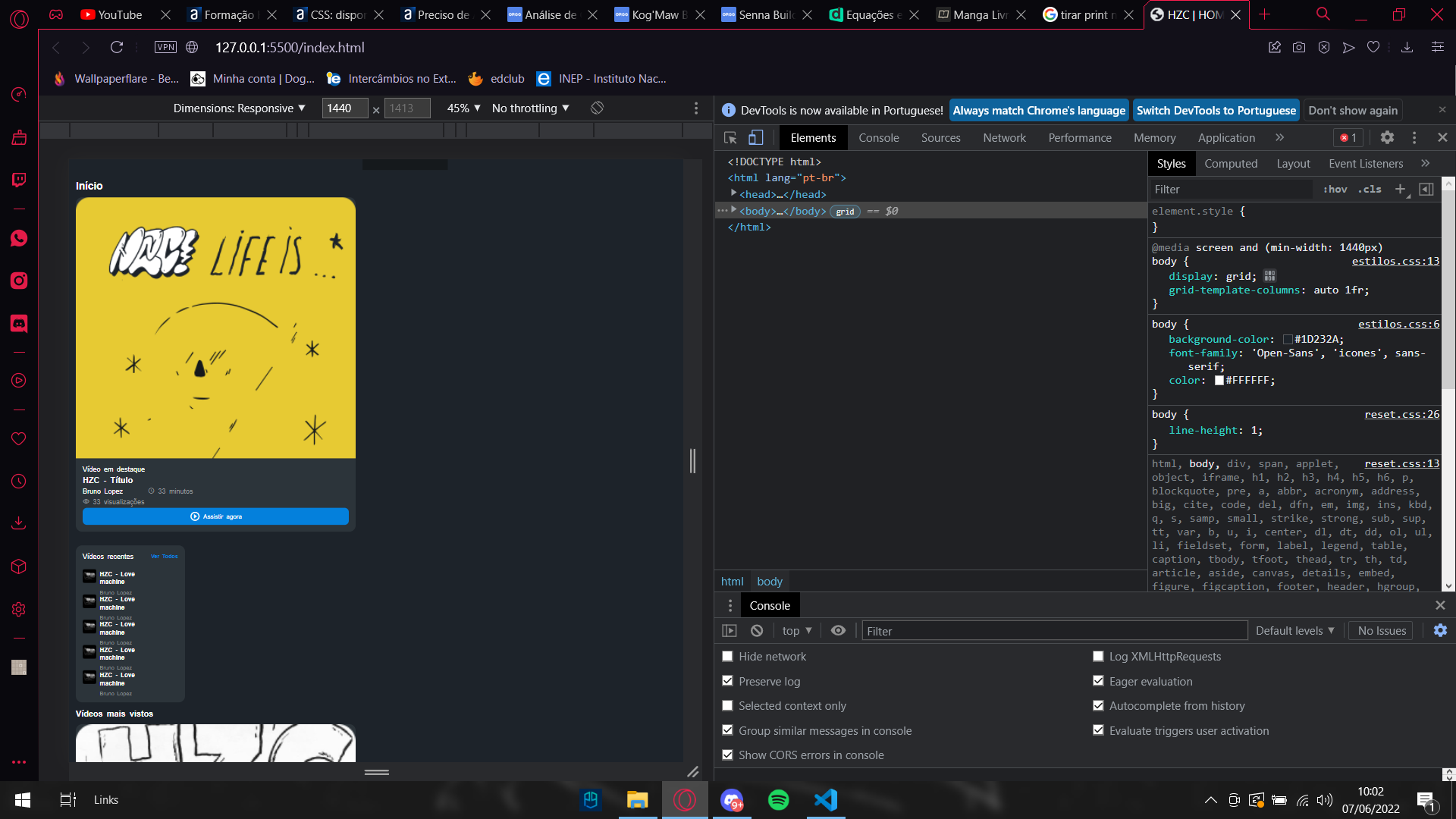The width and height of the screenshot is (1456, 819).
Task: Click the error count badge
Action: (x=1348, y=137)
